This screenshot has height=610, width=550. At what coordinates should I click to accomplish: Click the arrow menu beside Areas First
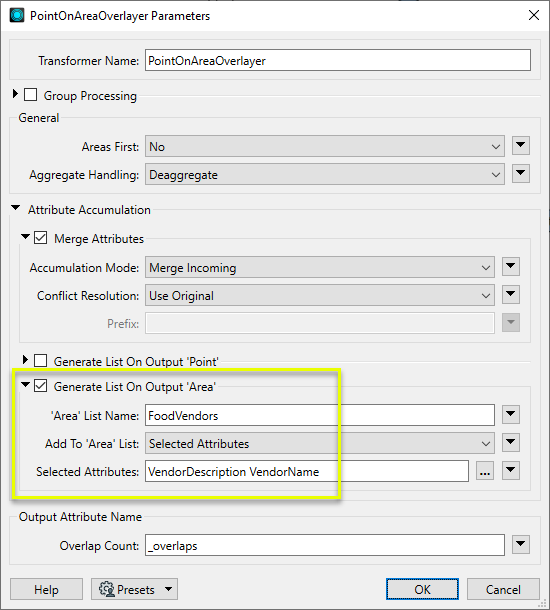click(520, 146)
